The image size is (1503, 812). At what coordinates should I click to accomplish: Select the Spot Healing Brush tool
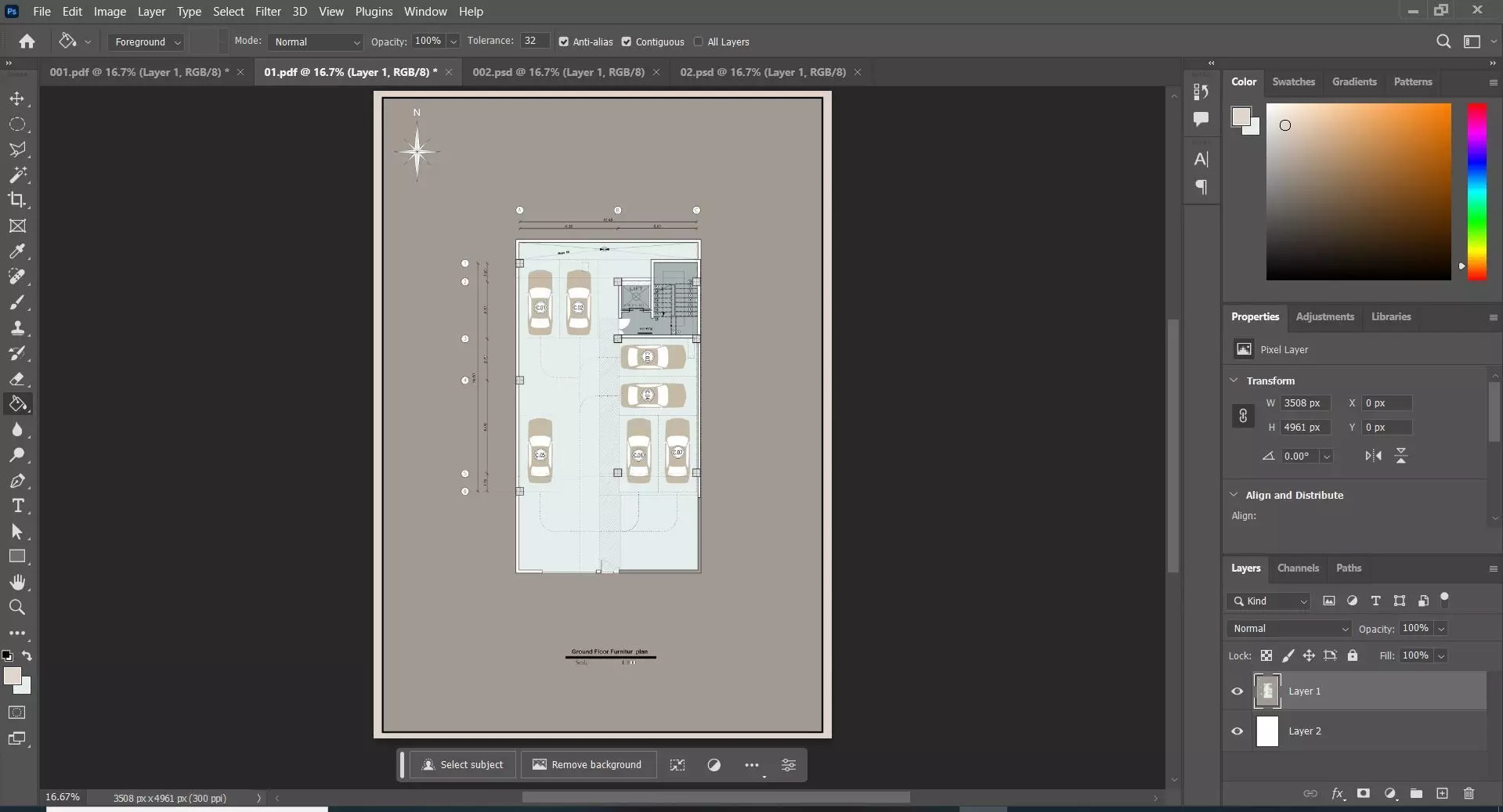17,276
